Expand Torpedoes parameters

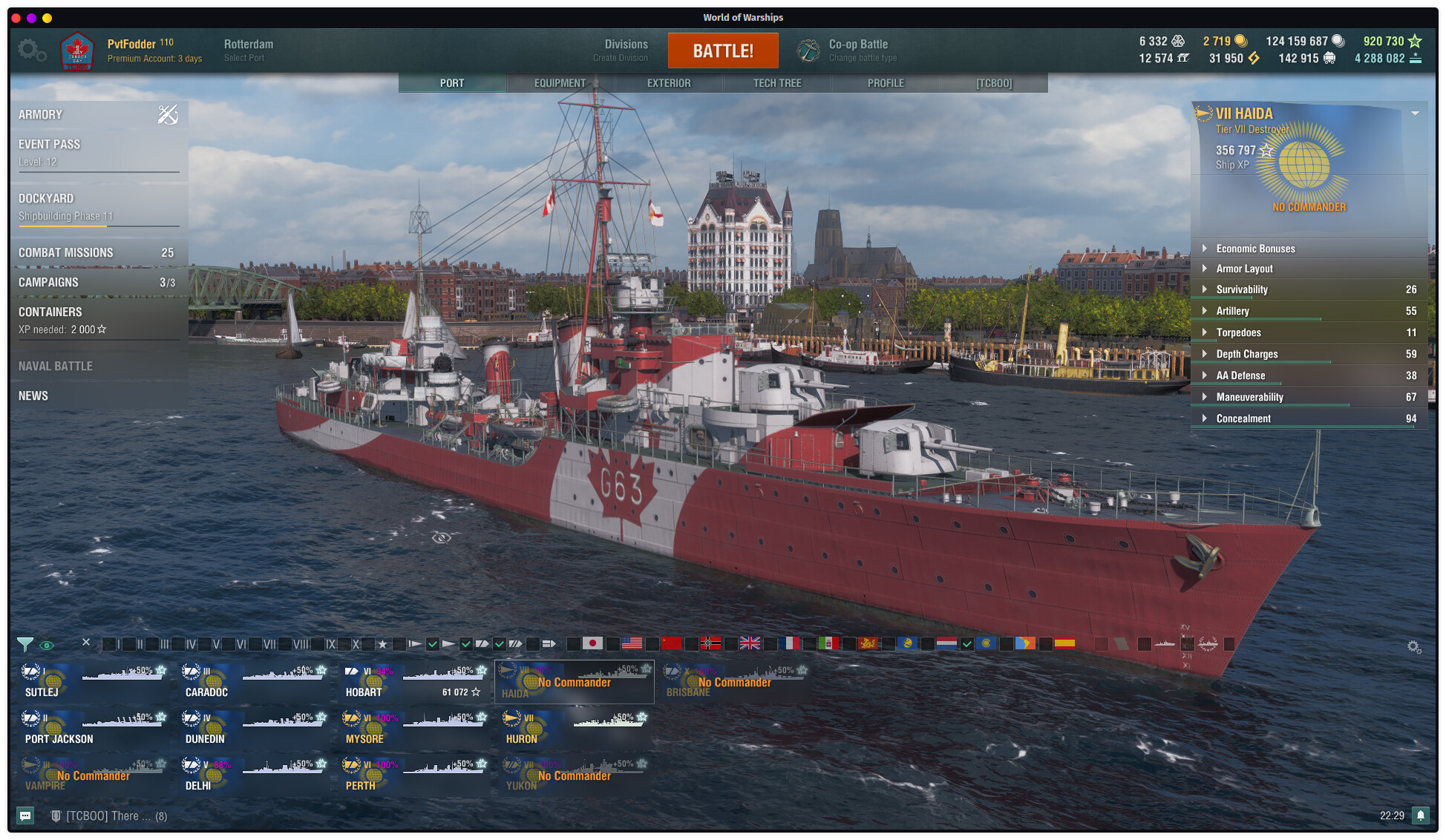[1309, 332]
